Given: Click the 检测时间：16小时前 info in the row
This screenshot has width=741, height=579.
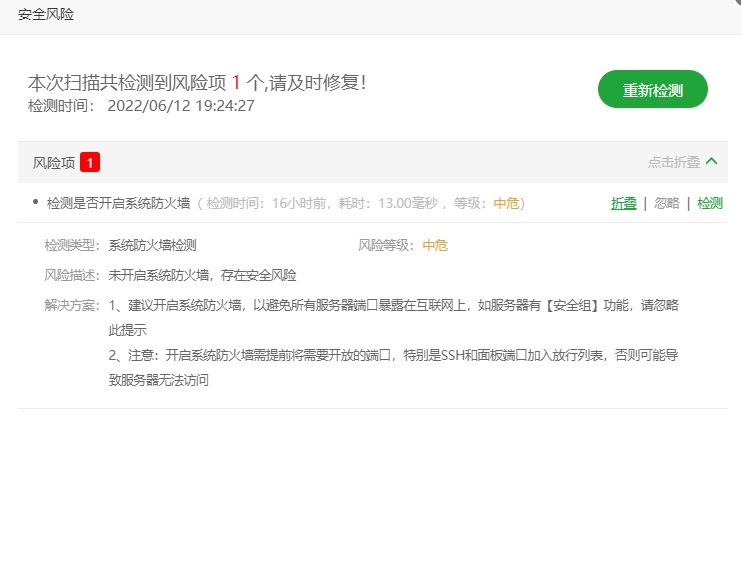Looking at the screenshot, I should [x=267, y=203].
